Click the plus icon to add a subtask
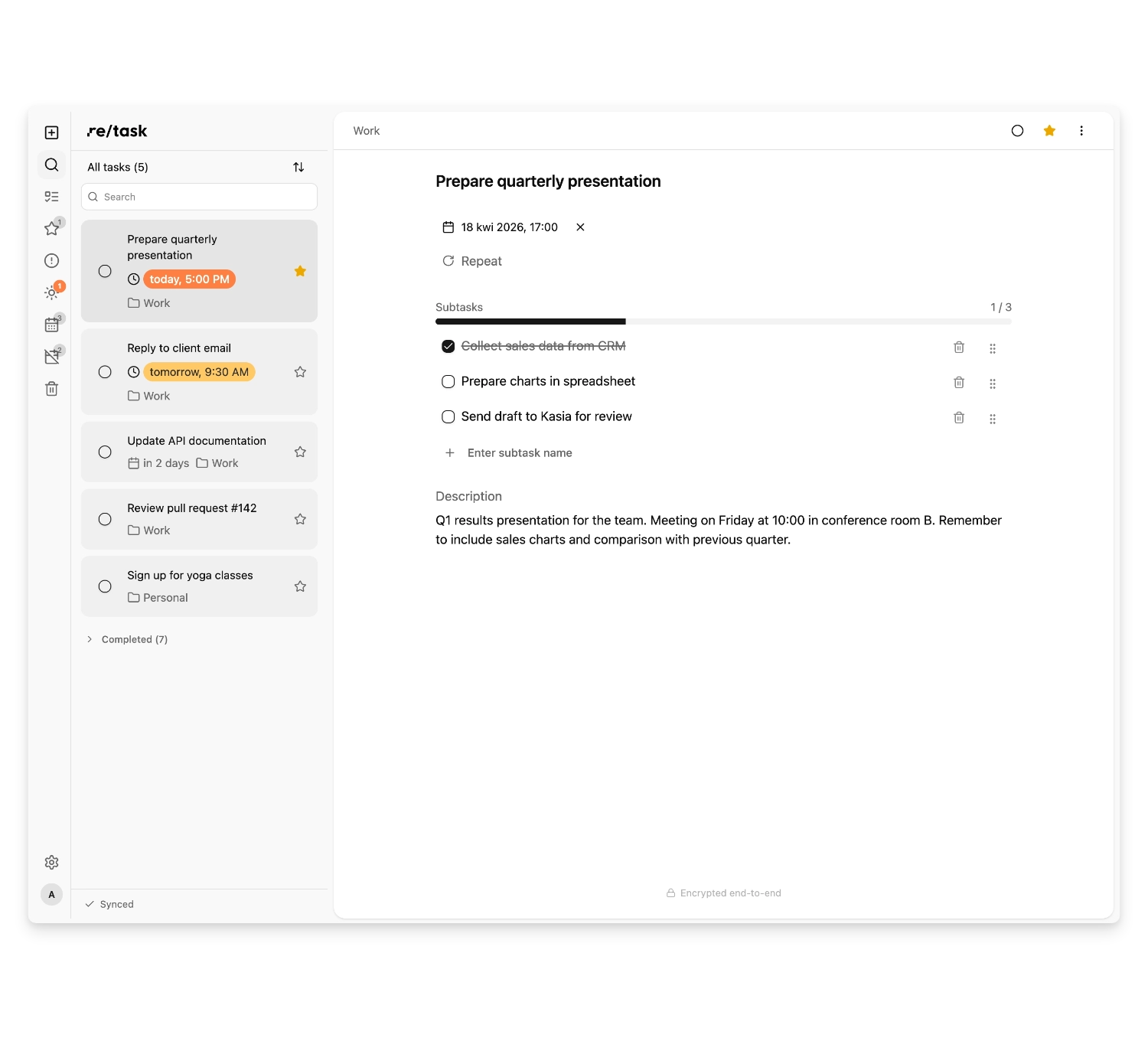 450,453
